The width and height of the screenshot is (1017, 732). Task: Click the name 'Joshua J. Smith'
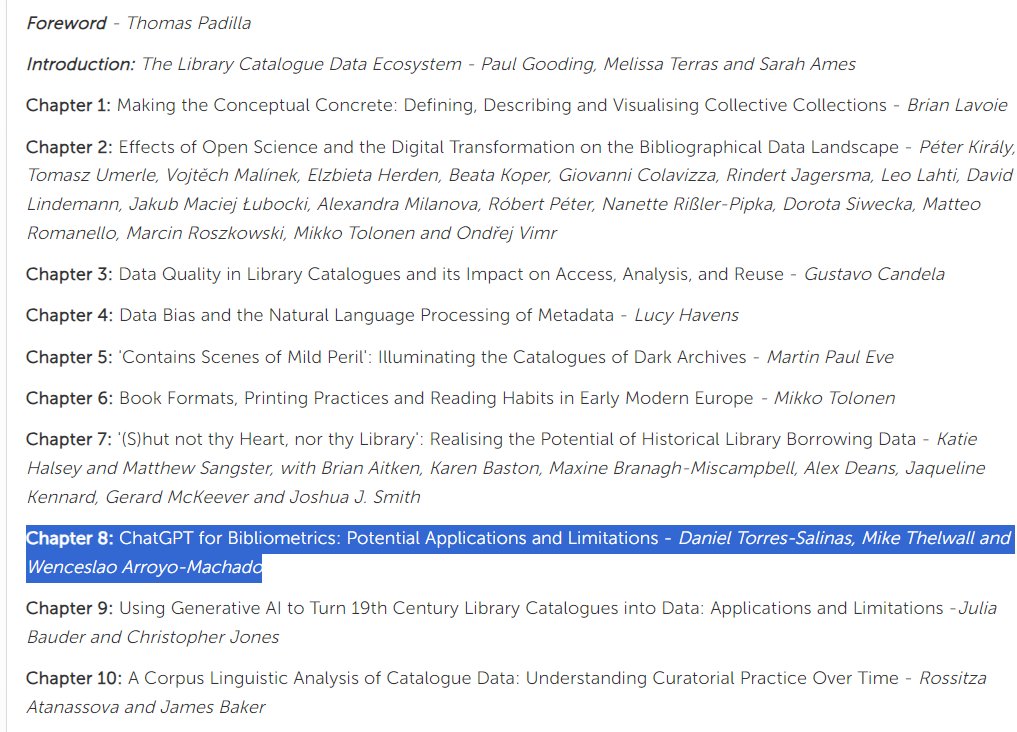(x=355, y=497)
